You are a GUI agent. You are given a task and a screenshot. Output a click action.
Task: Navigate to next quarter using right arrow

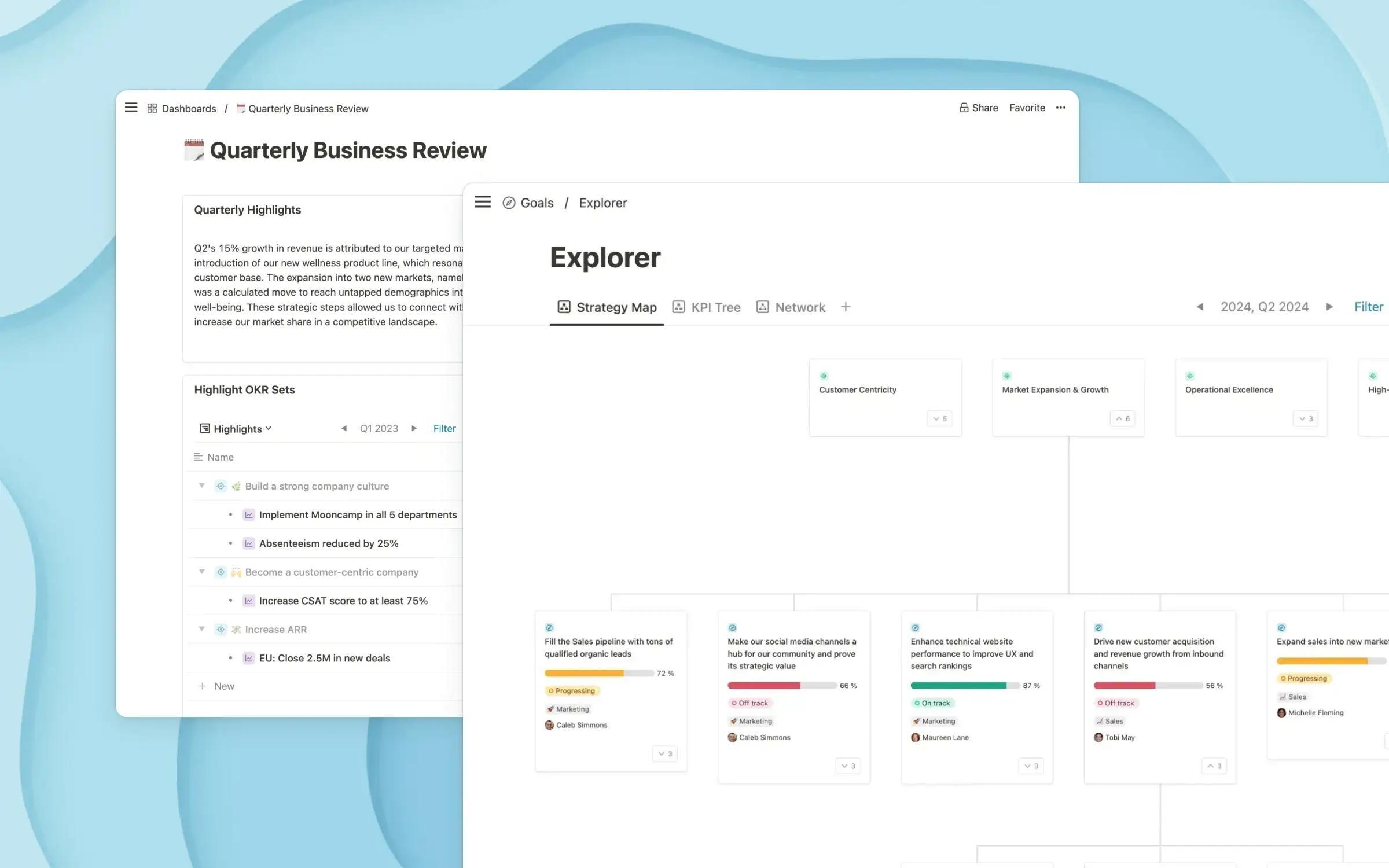tap(1330, 307)
